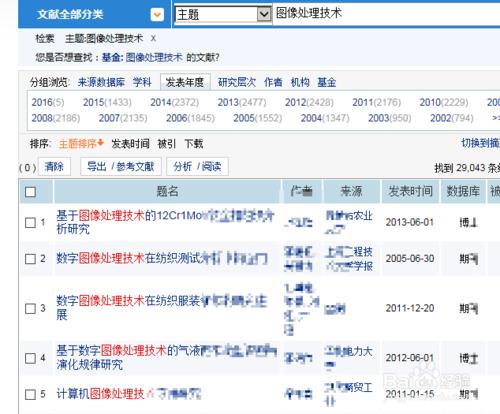This screenshot has height=414, width=500.
Task: Filter by year 2007(2135)
Action: click(x=123, y=118)
